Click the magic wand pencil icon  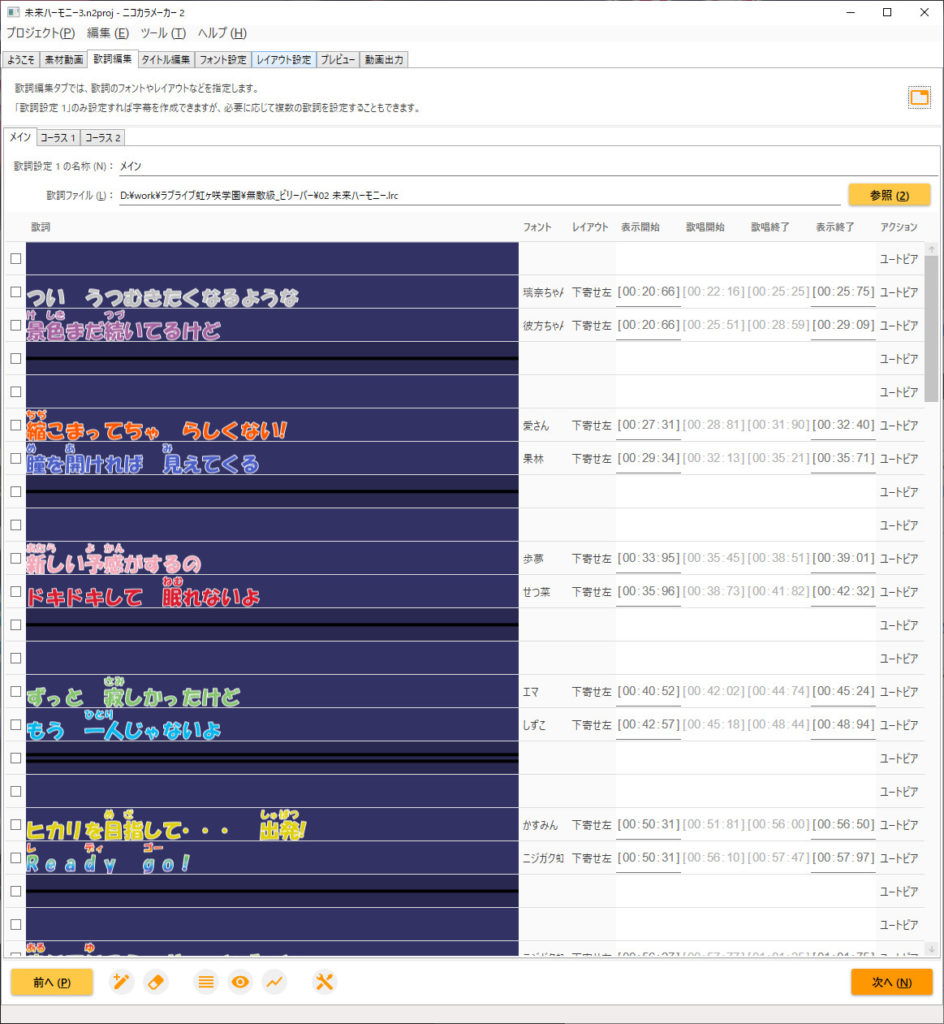121,982
